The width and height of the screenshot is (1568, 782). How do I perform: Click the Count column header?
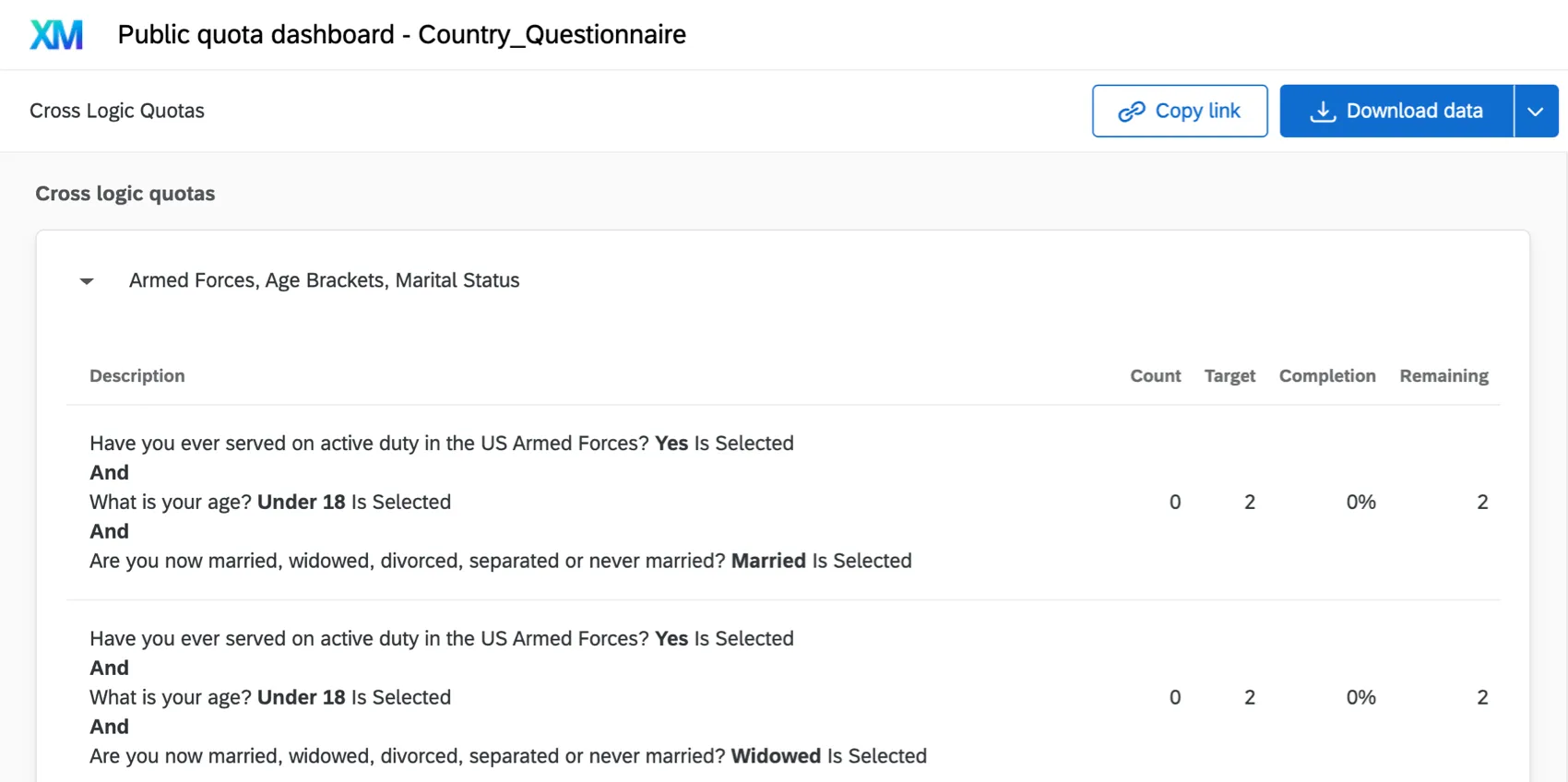[x=1155, y=375]
